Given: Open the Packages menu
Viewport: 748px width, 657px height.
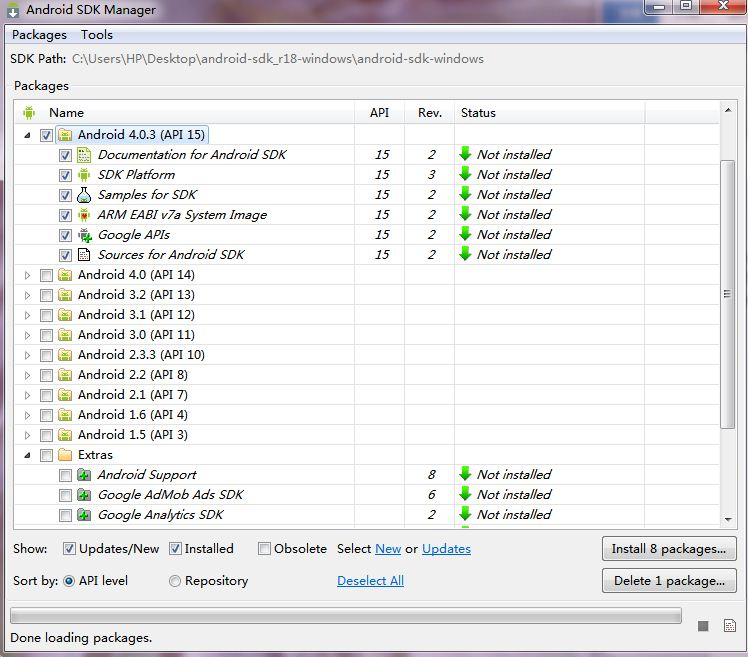Looking at the screenshot, I should pyautogui.click(x=39, y=35).
